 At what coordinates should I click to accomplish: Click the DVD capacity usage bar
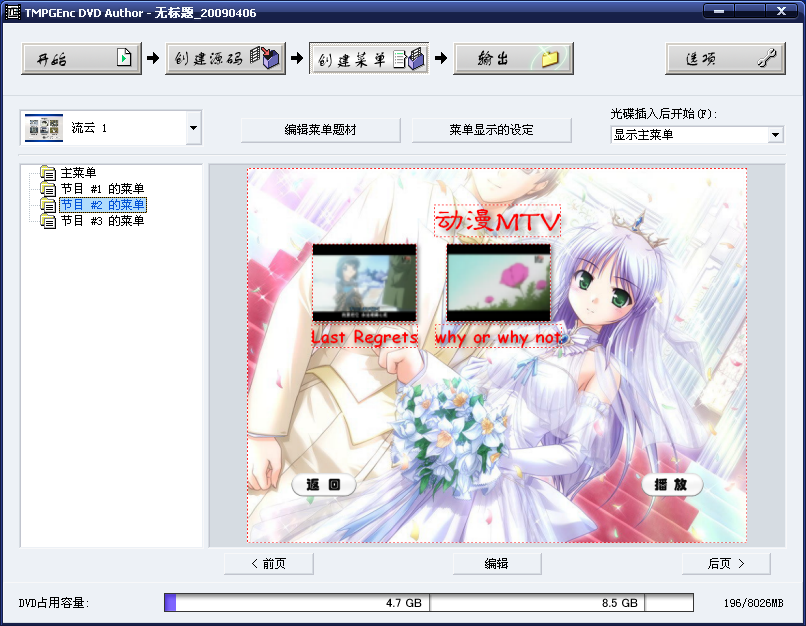[429, 602]
